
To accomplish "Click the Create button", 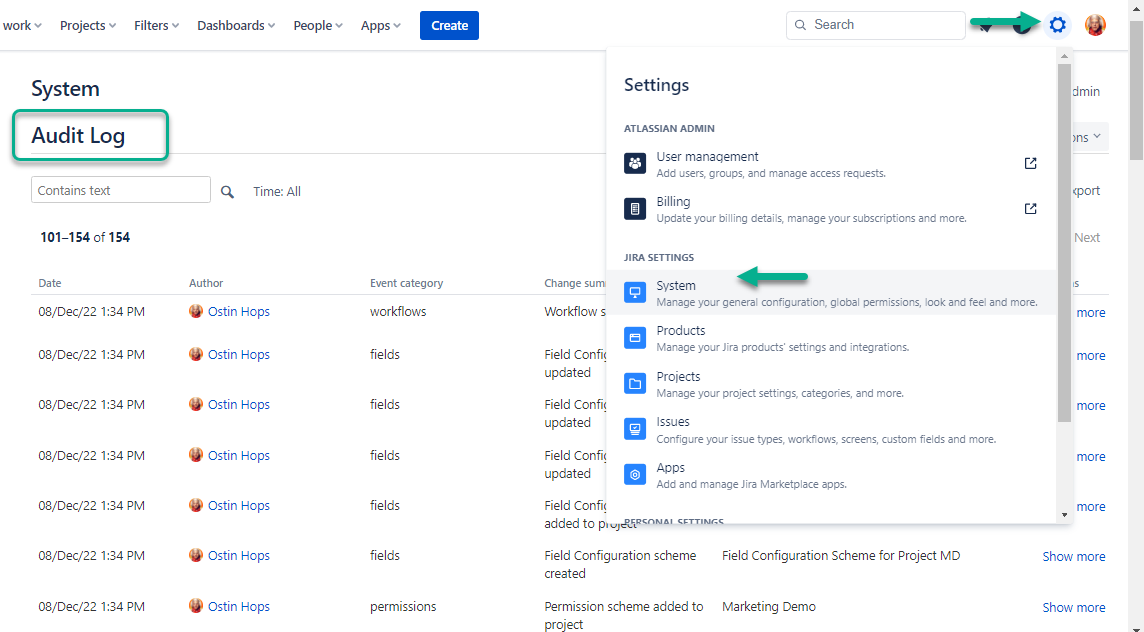I will [449, 25].
